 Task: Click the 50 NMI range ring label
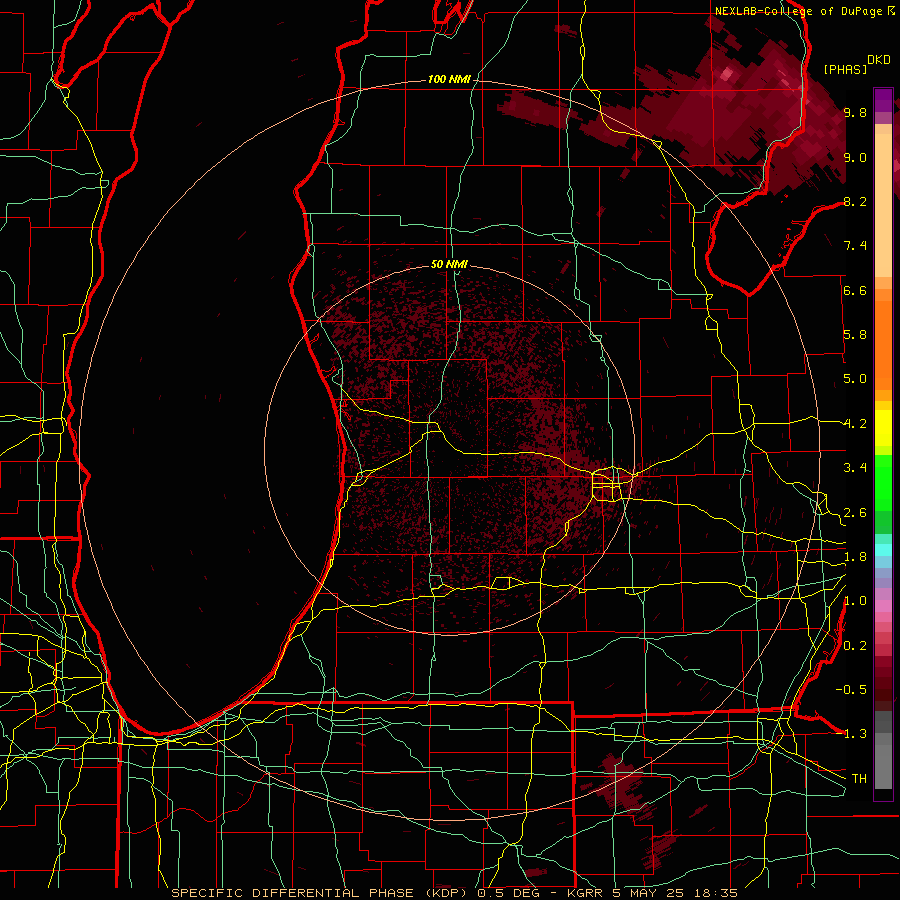pyautogui.click(x=449, y=264)
